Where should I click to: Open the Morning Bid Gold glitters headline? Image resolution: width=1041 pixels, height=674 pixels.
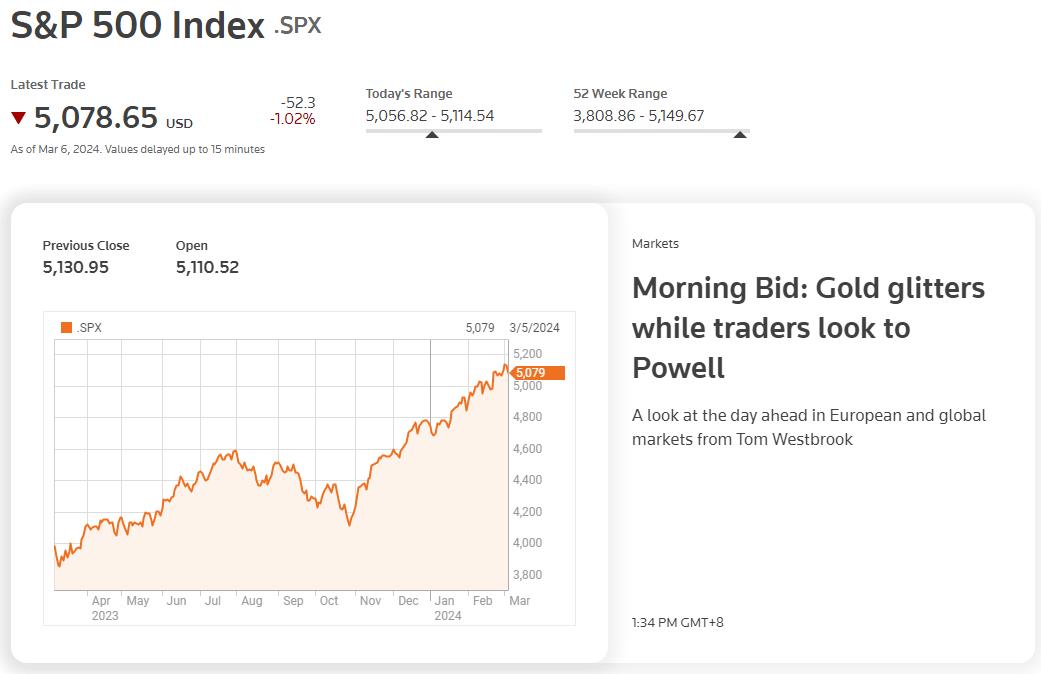point(808,327)
